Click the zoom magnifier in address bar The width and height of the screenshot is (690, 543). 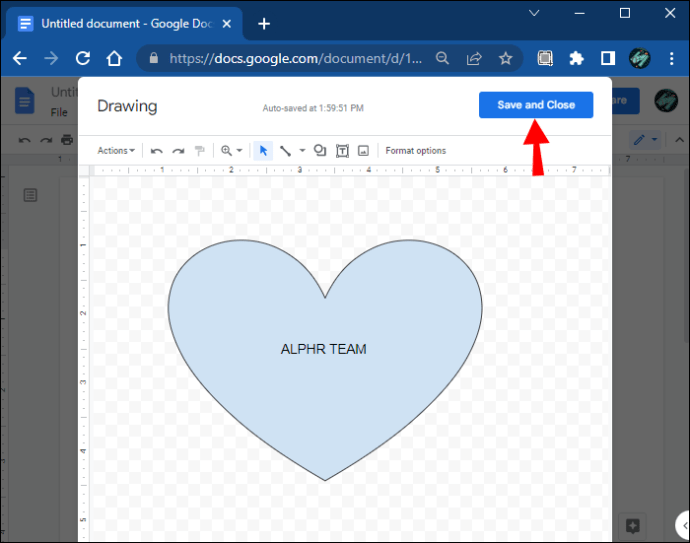click(442, 58)
